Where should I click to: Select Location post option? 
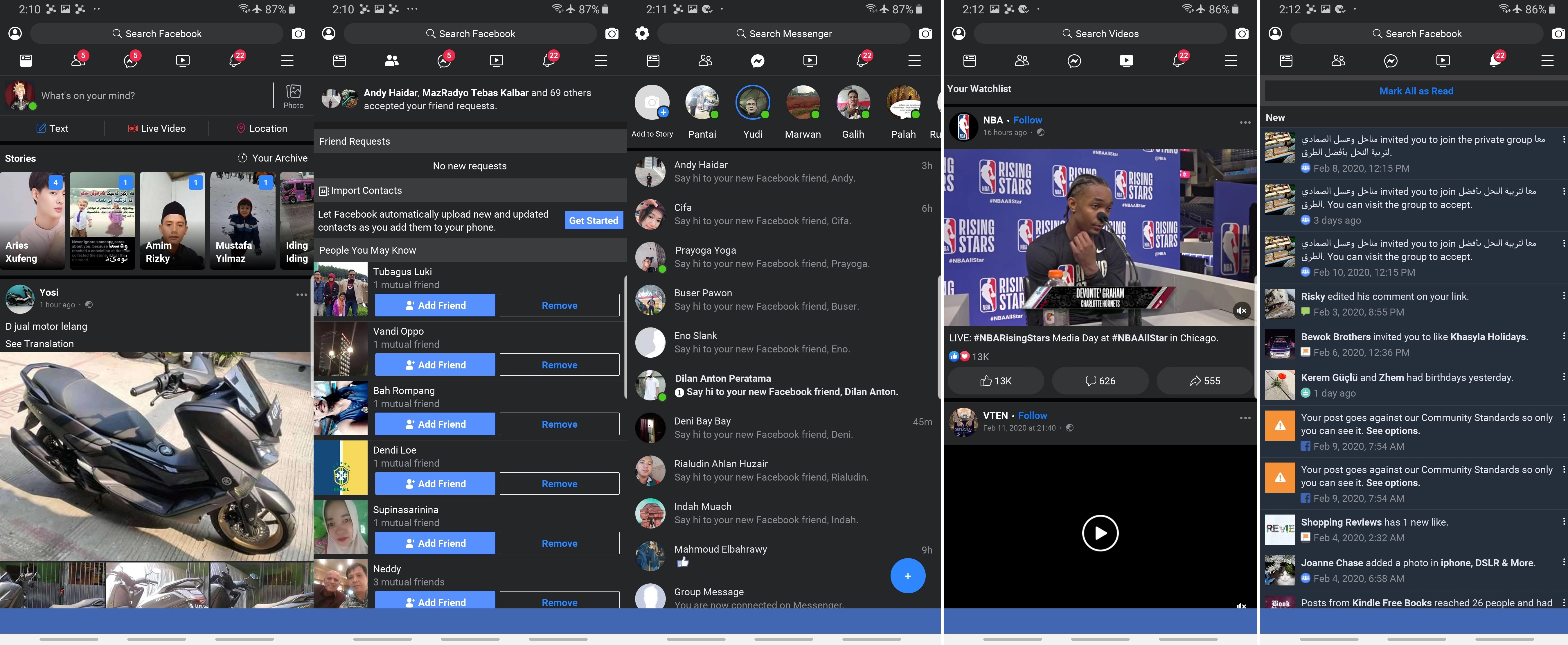(261, 128)
